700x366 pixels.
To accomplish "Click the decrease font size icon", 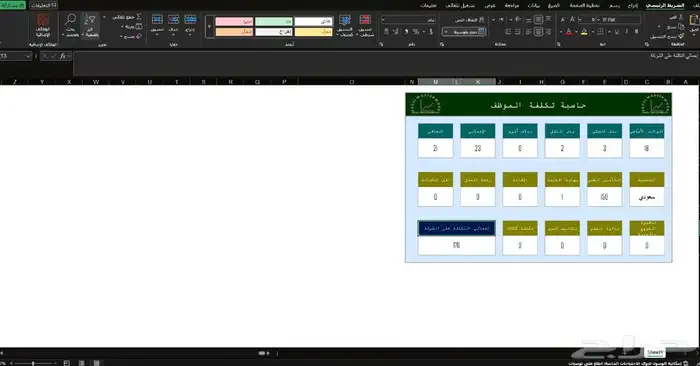I will tap(562, 20).
